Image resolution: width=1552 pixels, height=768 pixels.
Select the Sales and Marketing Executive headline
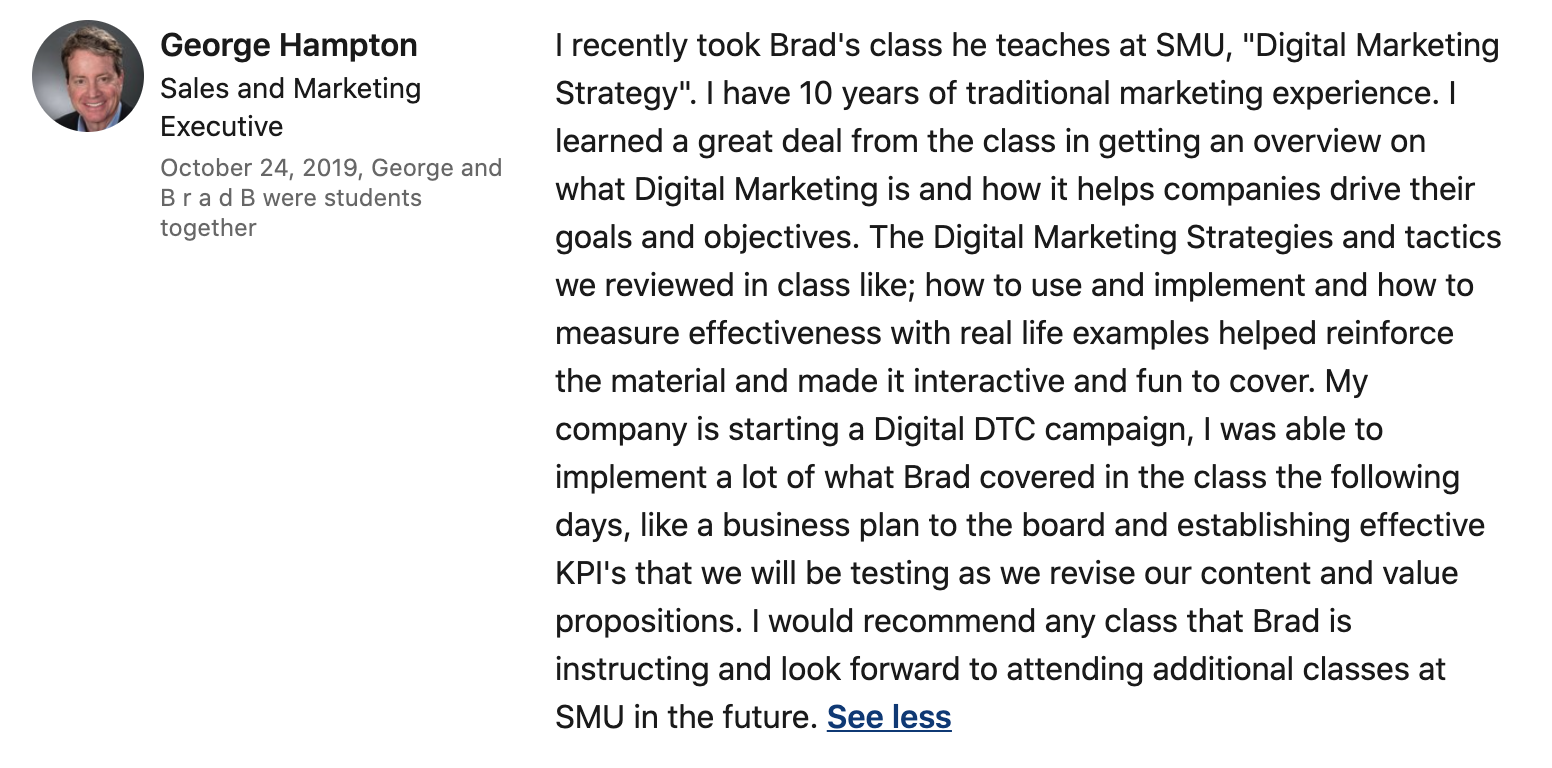291,107
